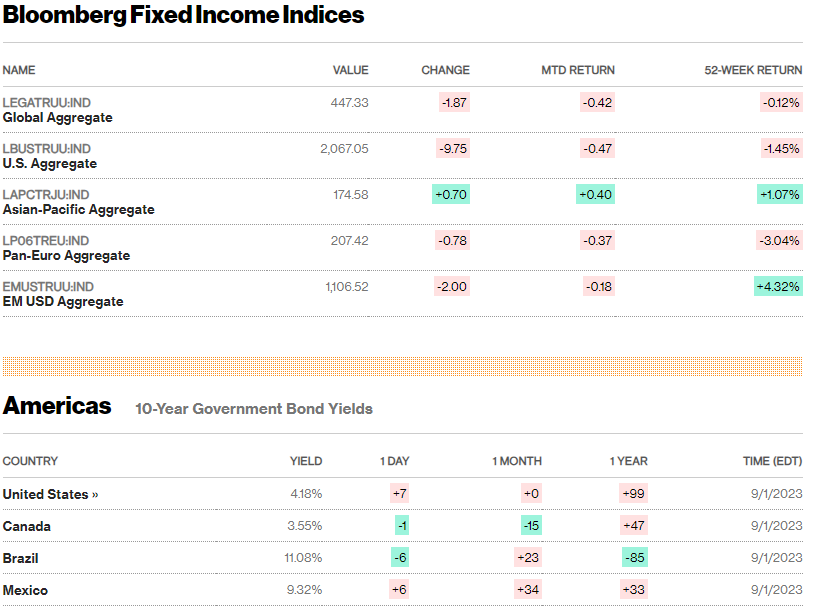Click the -3.04% 52-week return cell
Image resolution: width=813 pixels, height=609 pixels.
(x=779, y=241)
